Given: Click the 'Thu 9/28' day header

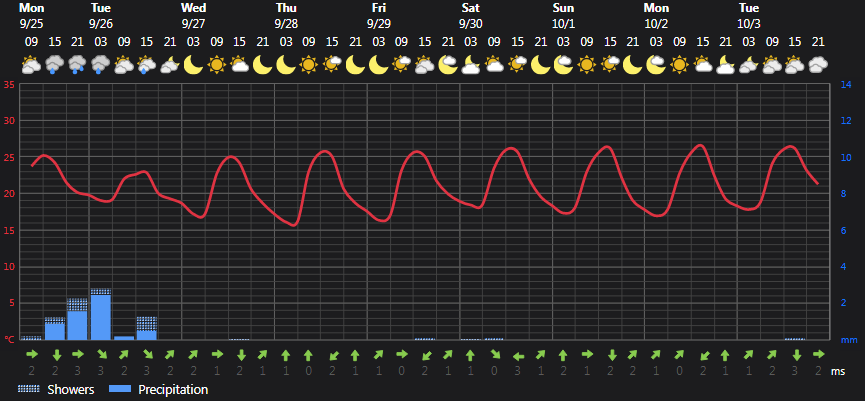Looking at the screenshot, I should point(286,16).
